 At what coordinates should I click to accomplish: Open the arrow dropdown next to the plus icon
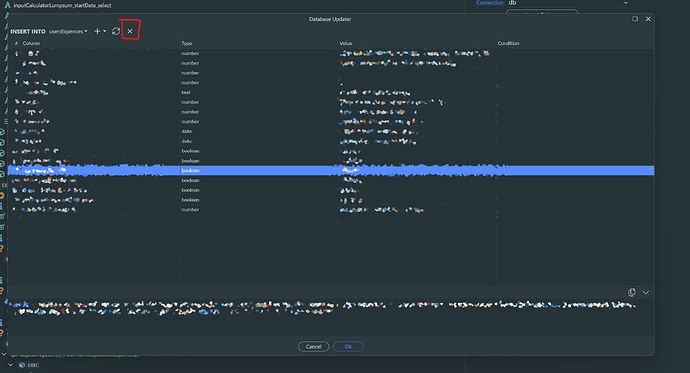coord(105,31)
